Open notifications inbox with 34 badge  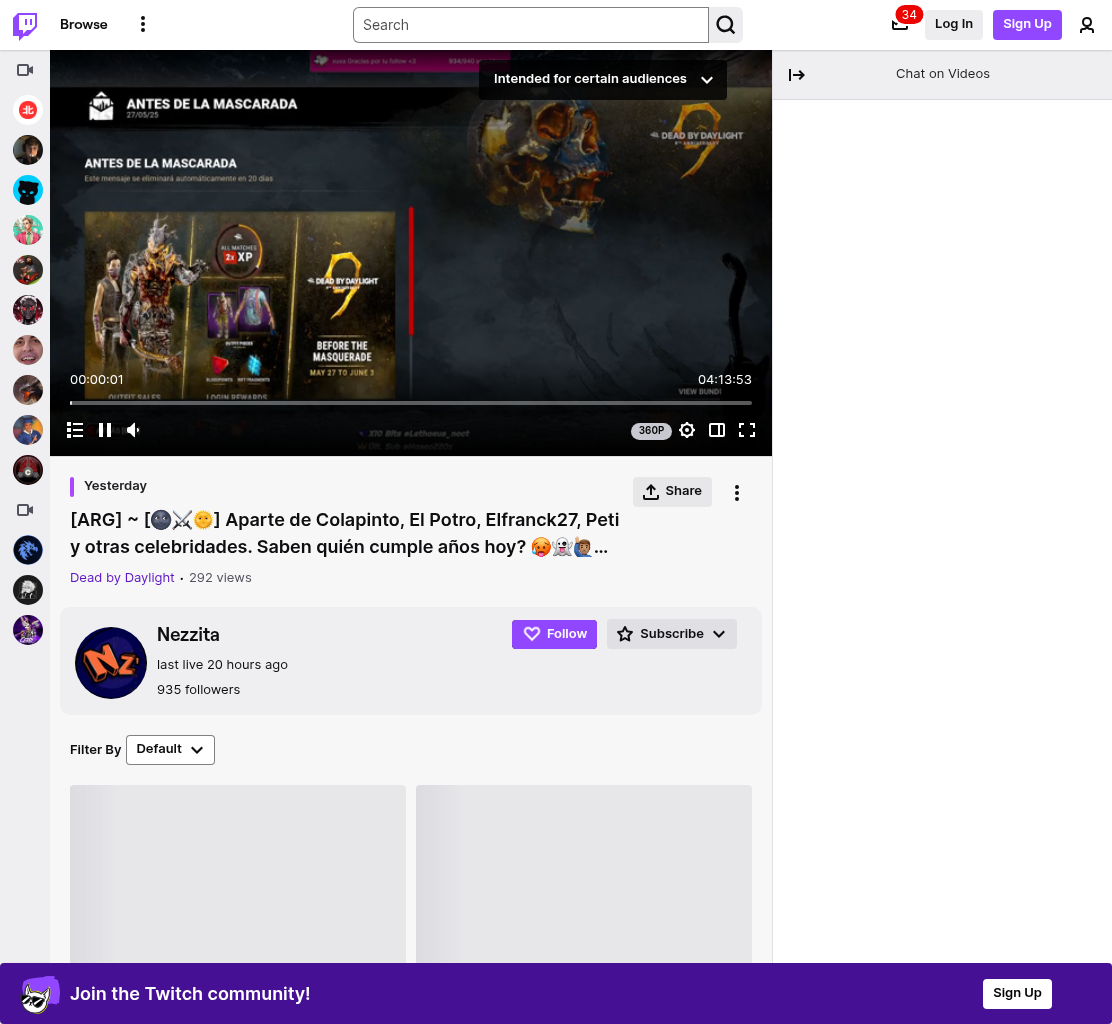(900, 25)
